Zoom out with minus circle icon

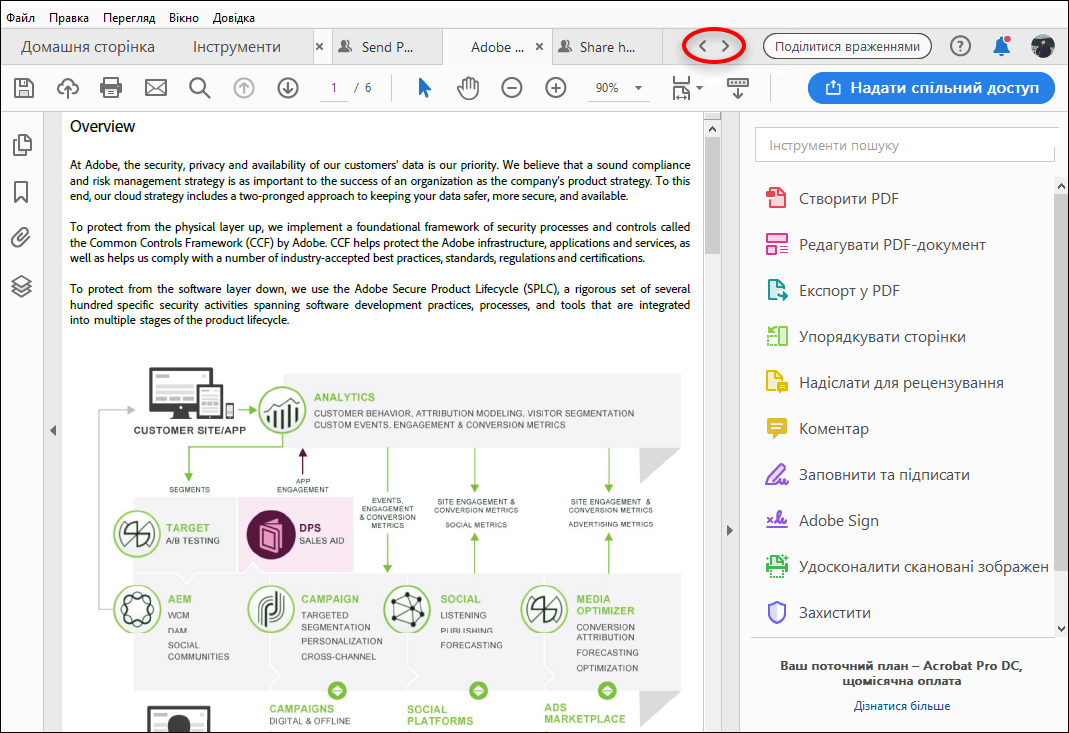511,88
